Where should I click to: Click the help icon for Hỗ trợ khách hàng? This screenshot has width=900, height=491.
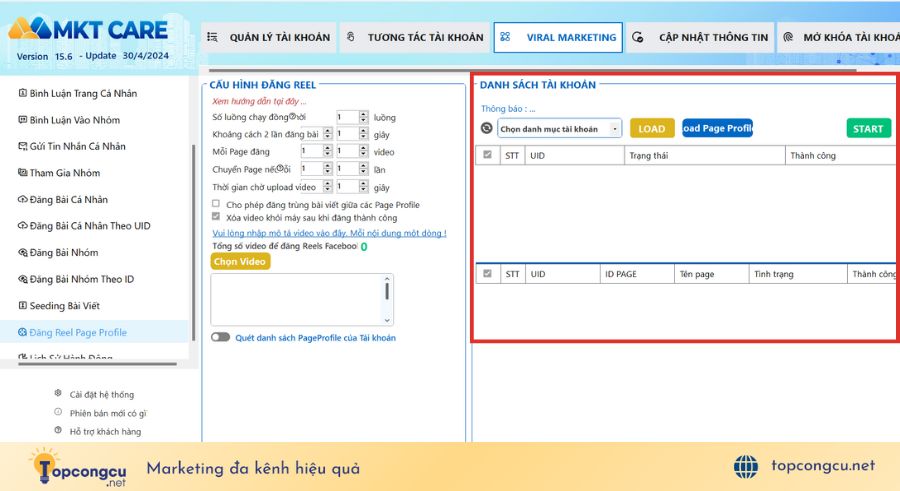(x=58, y=430)
